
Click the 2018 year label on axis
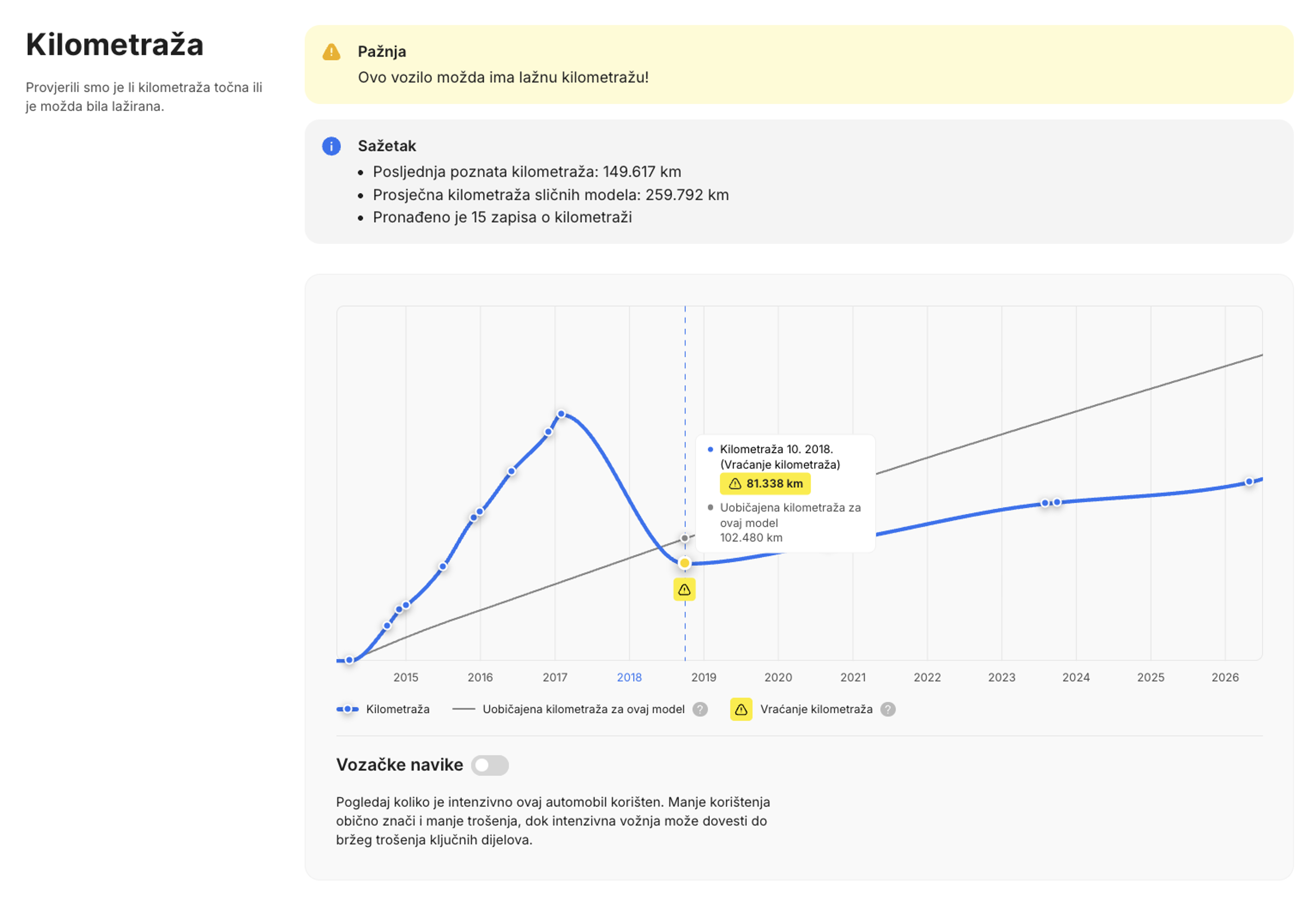(629, 678)
